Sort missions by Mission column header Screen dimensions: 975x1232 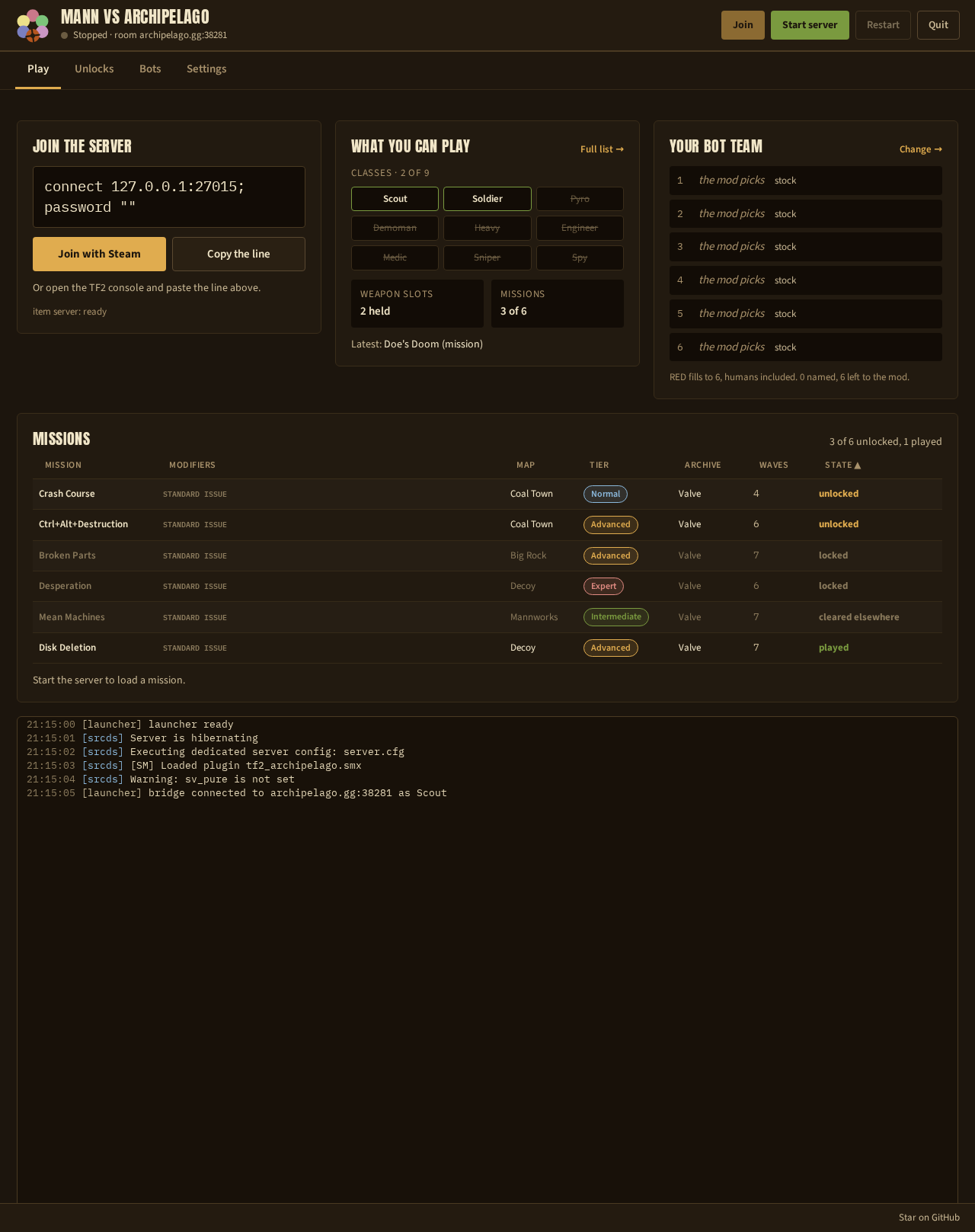point(63,465)
